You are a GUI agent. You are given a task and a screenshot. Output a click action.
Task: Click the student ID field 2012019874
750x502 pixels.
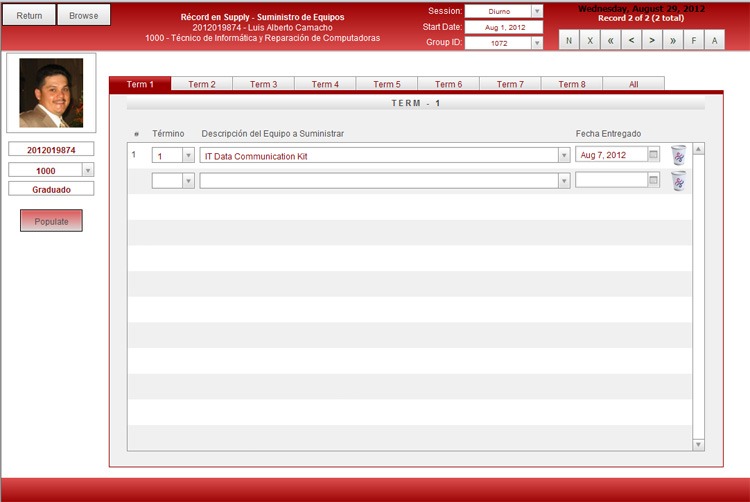[51, 150]
